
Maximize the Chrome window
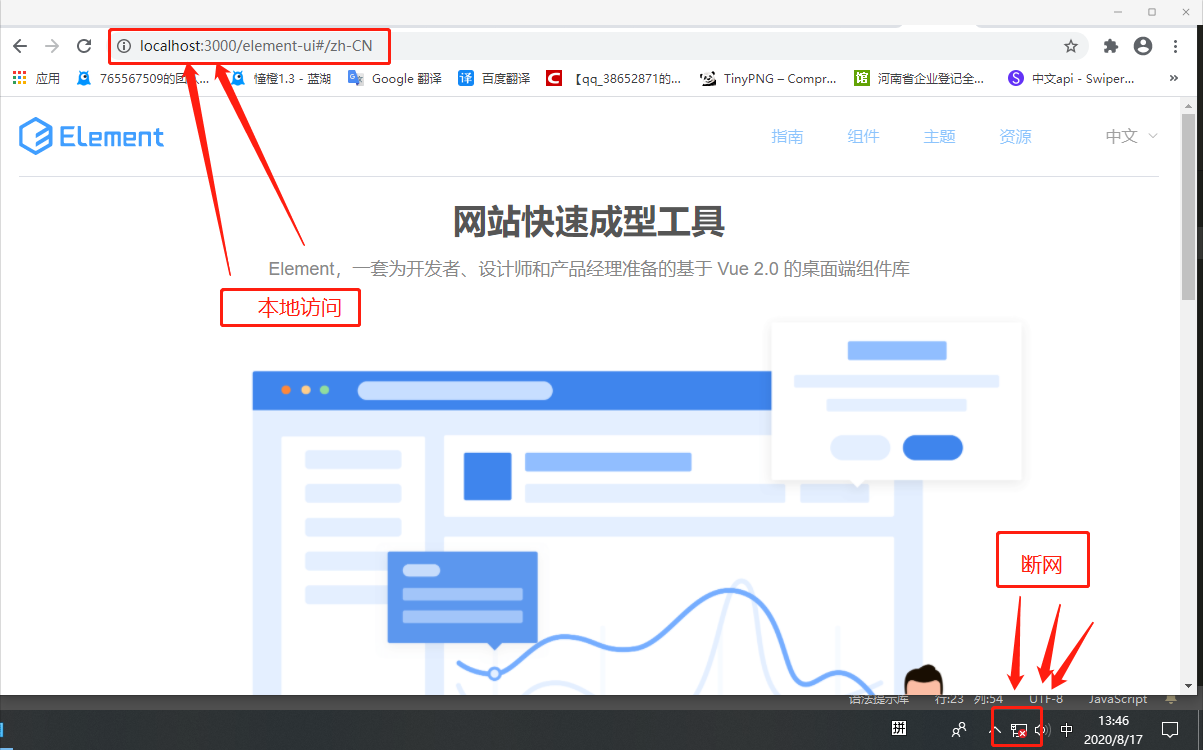[x=1152, y=11]
